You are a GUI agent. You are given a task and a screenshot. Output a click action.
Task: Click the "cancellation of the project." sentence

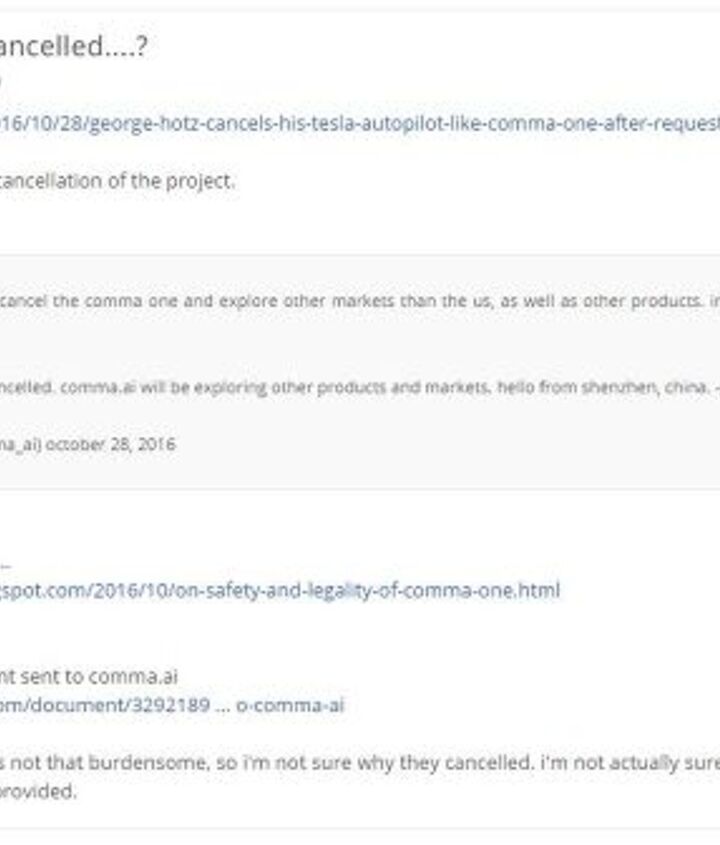pos(117,181)
